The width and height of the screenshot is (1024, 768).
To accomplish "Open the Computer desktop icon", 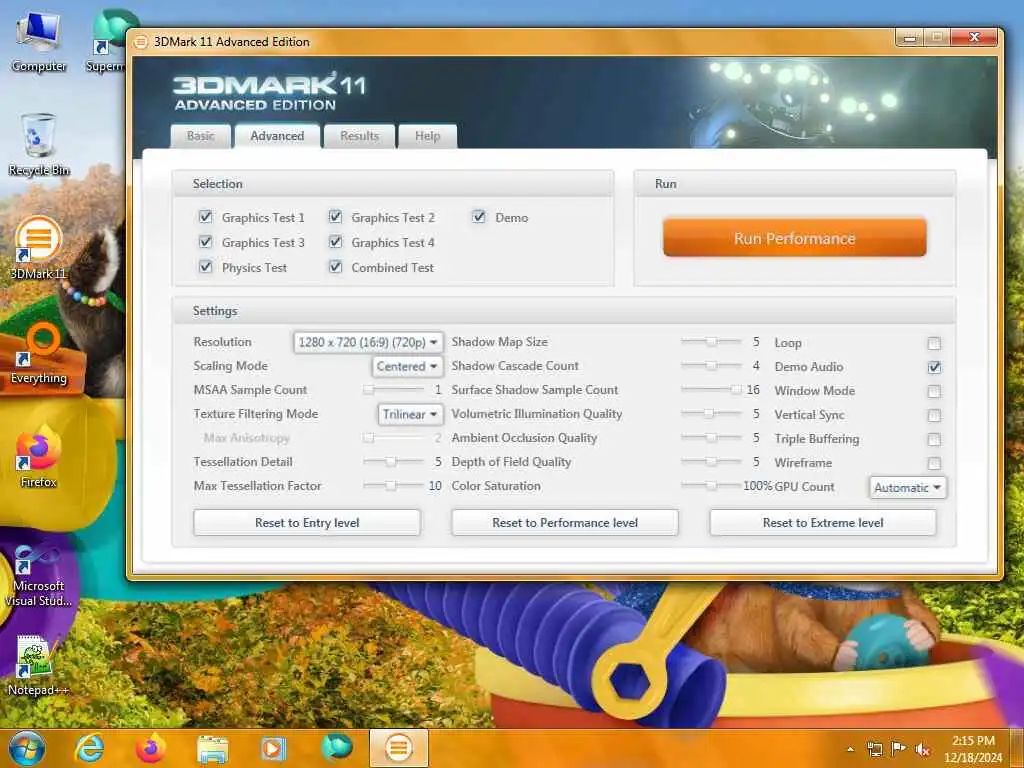I will [39, 43].
